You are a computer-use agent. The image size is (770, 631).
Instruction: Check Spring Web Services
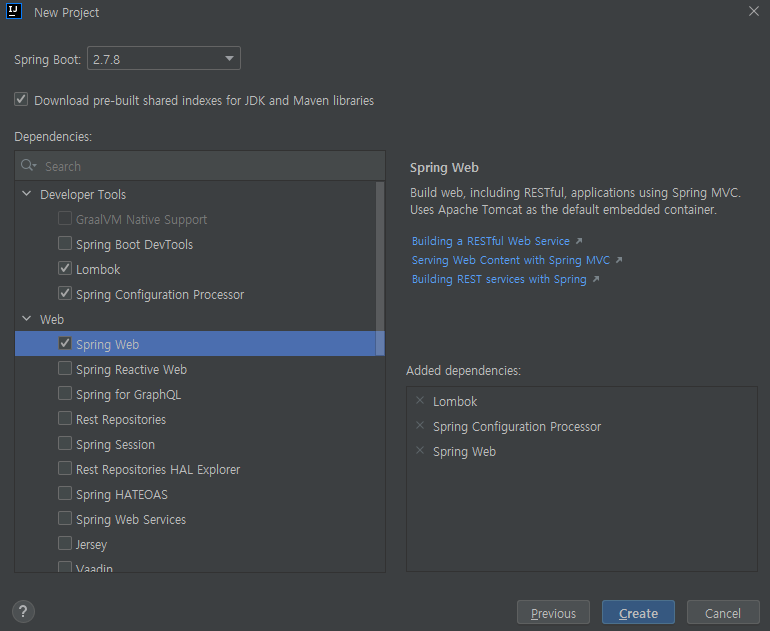(65, 519)
